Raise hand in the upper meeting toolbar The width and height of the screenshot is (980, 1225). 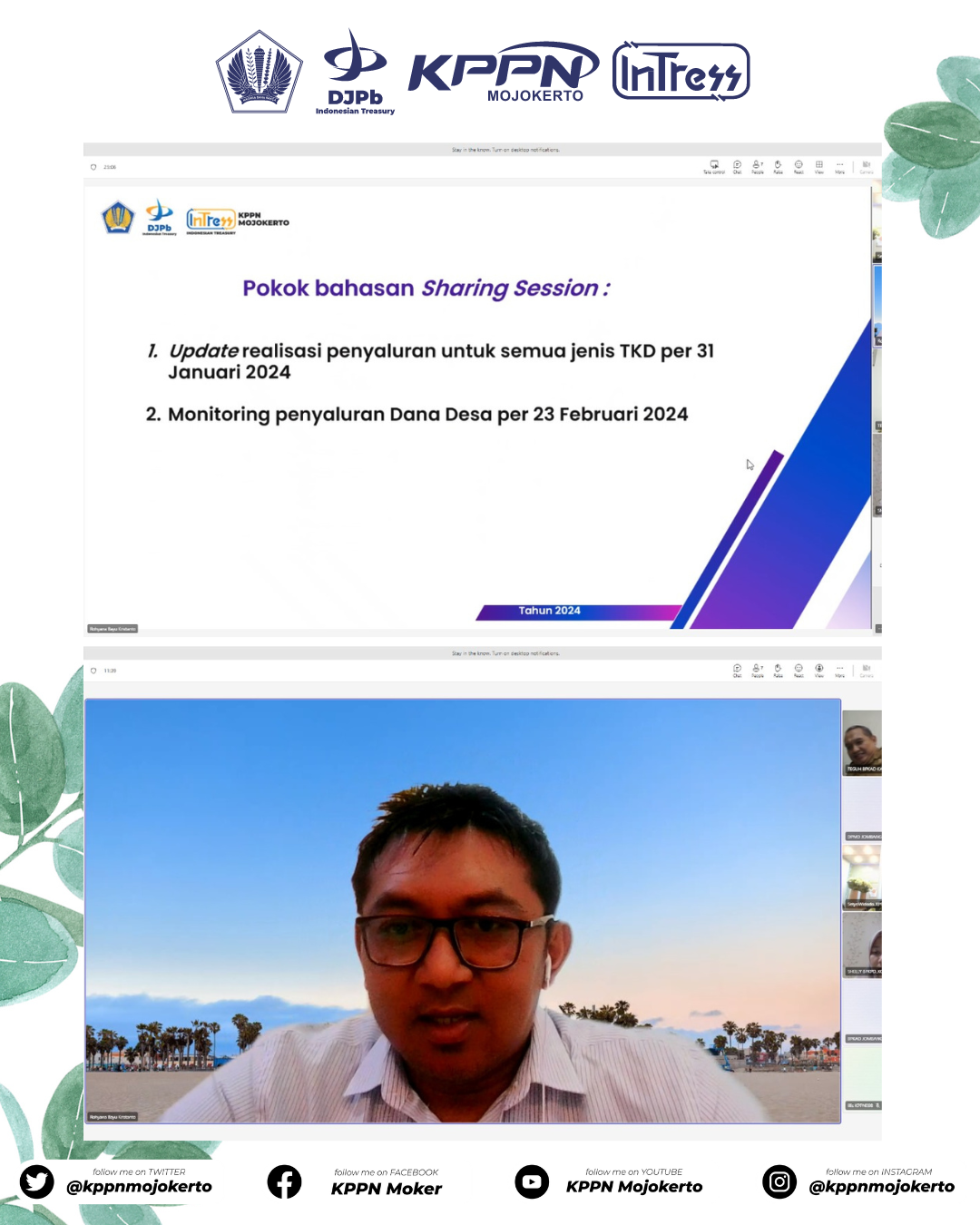coord(778,166)
